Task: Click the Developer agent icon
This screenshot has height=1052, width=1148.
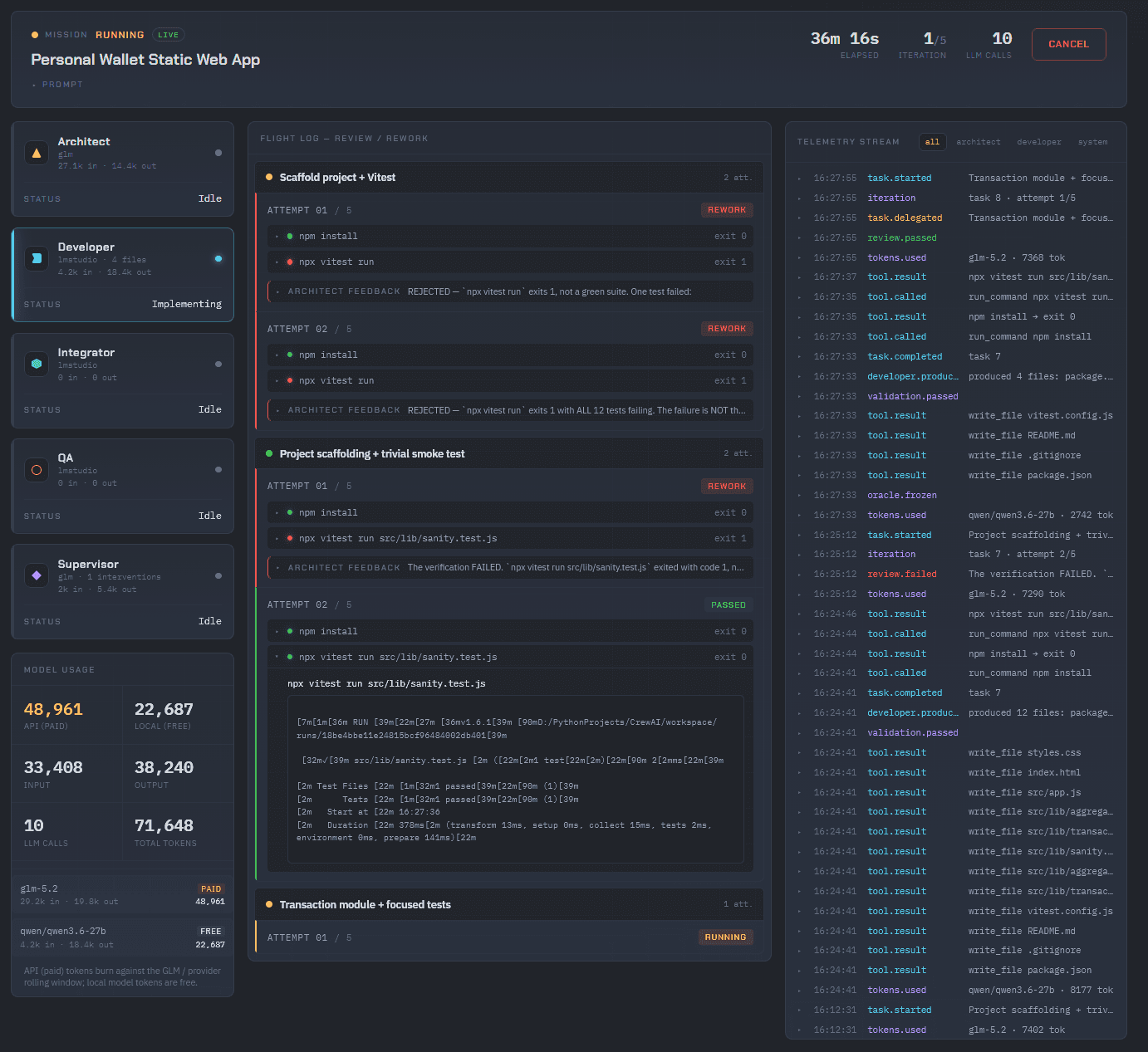Action: 37,258
